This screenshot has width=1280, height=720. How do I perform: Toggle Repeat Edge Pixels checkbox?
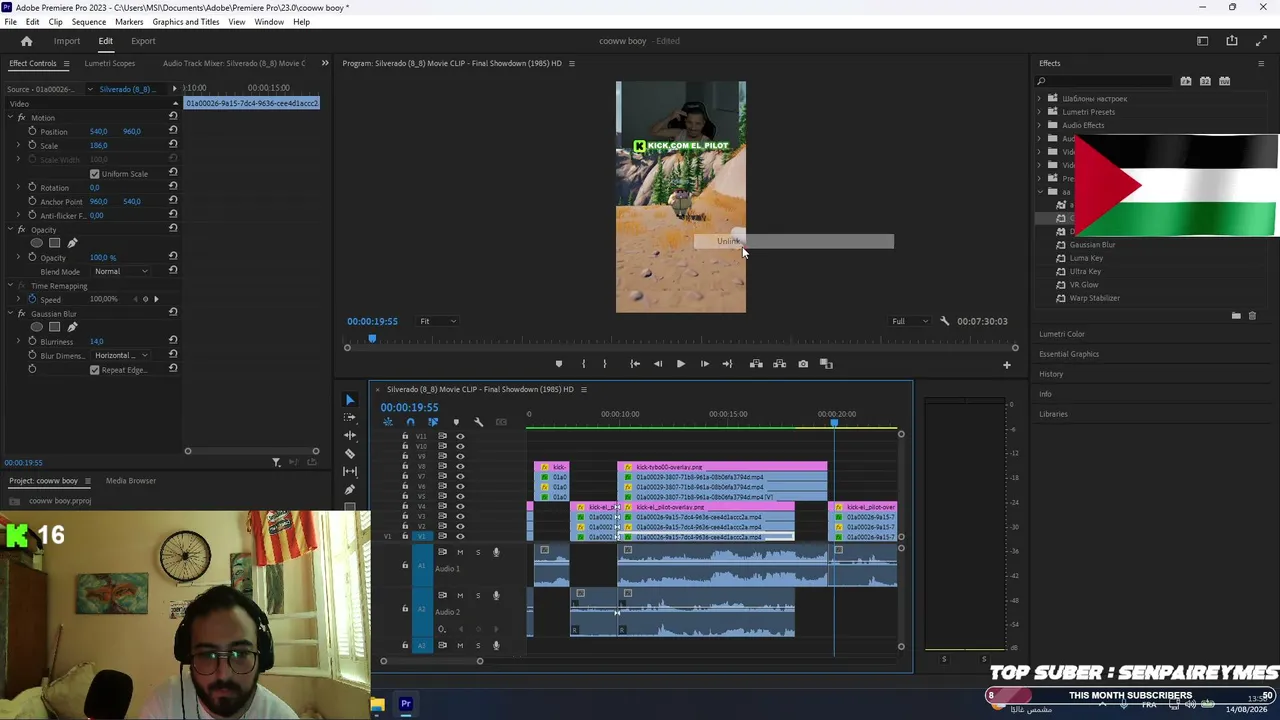(x=95, y=370)
